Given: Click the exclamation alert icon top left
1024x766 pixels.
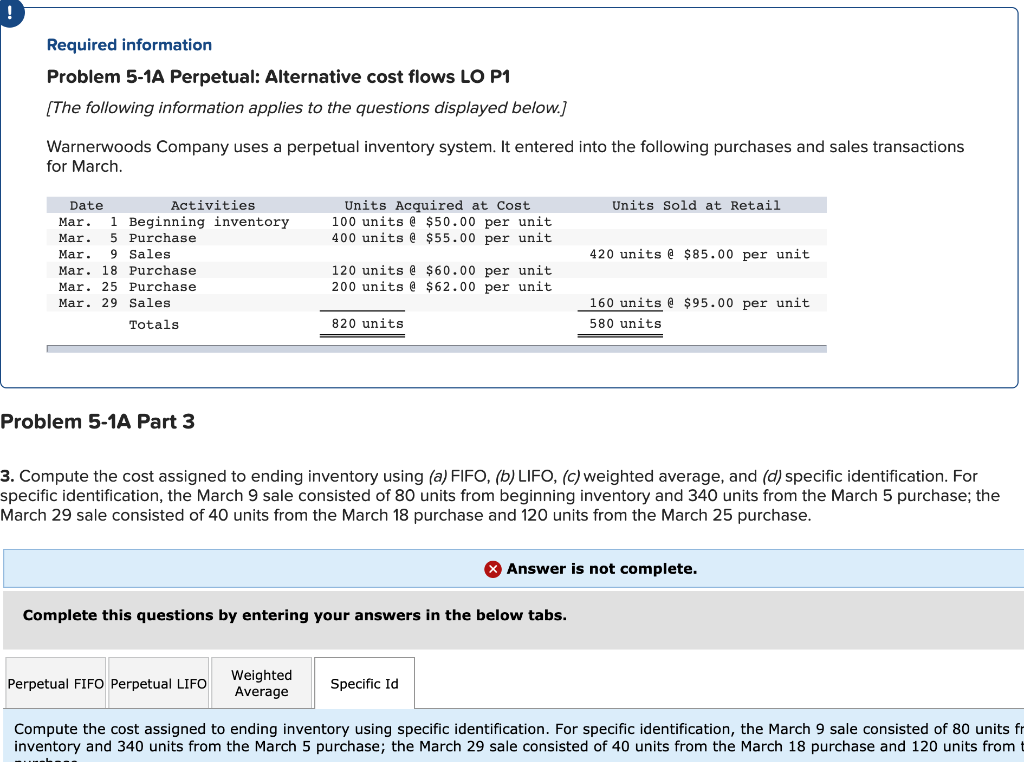Looking at the screenshot, I should pos(11,12).
